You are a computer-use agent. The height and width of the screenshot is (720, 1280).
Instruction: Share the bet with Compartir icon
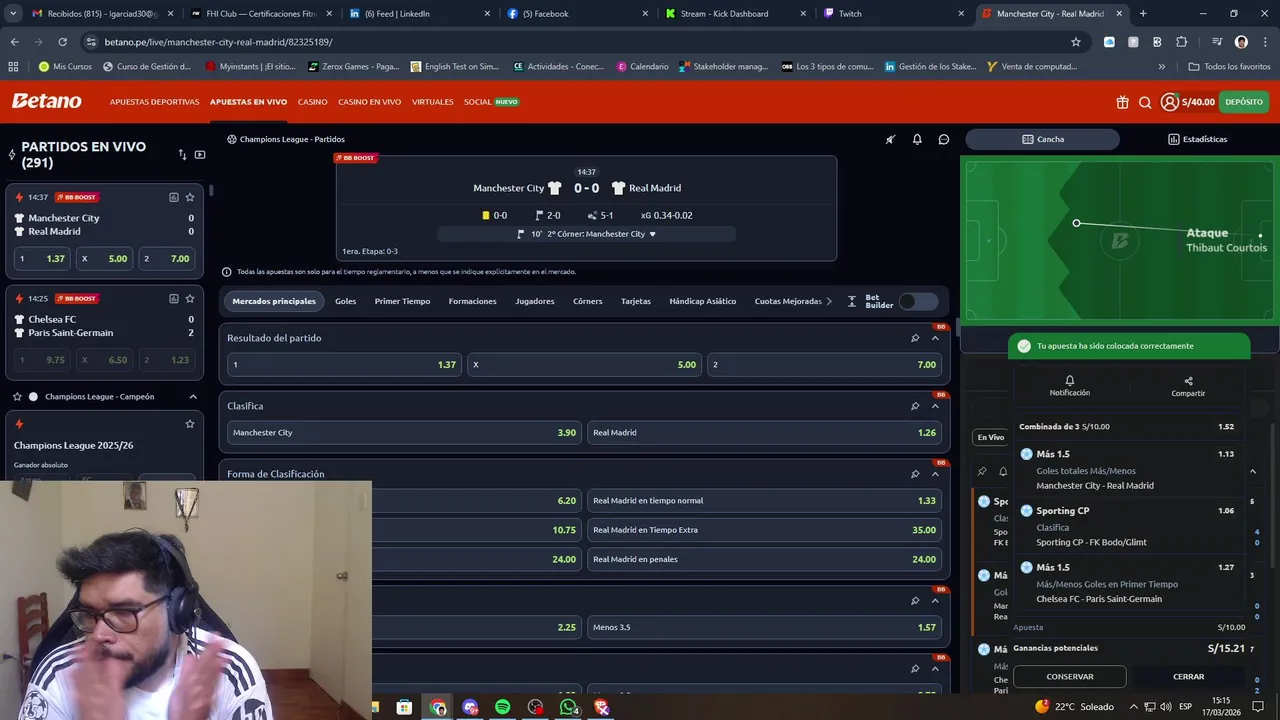click(1188, 386)
